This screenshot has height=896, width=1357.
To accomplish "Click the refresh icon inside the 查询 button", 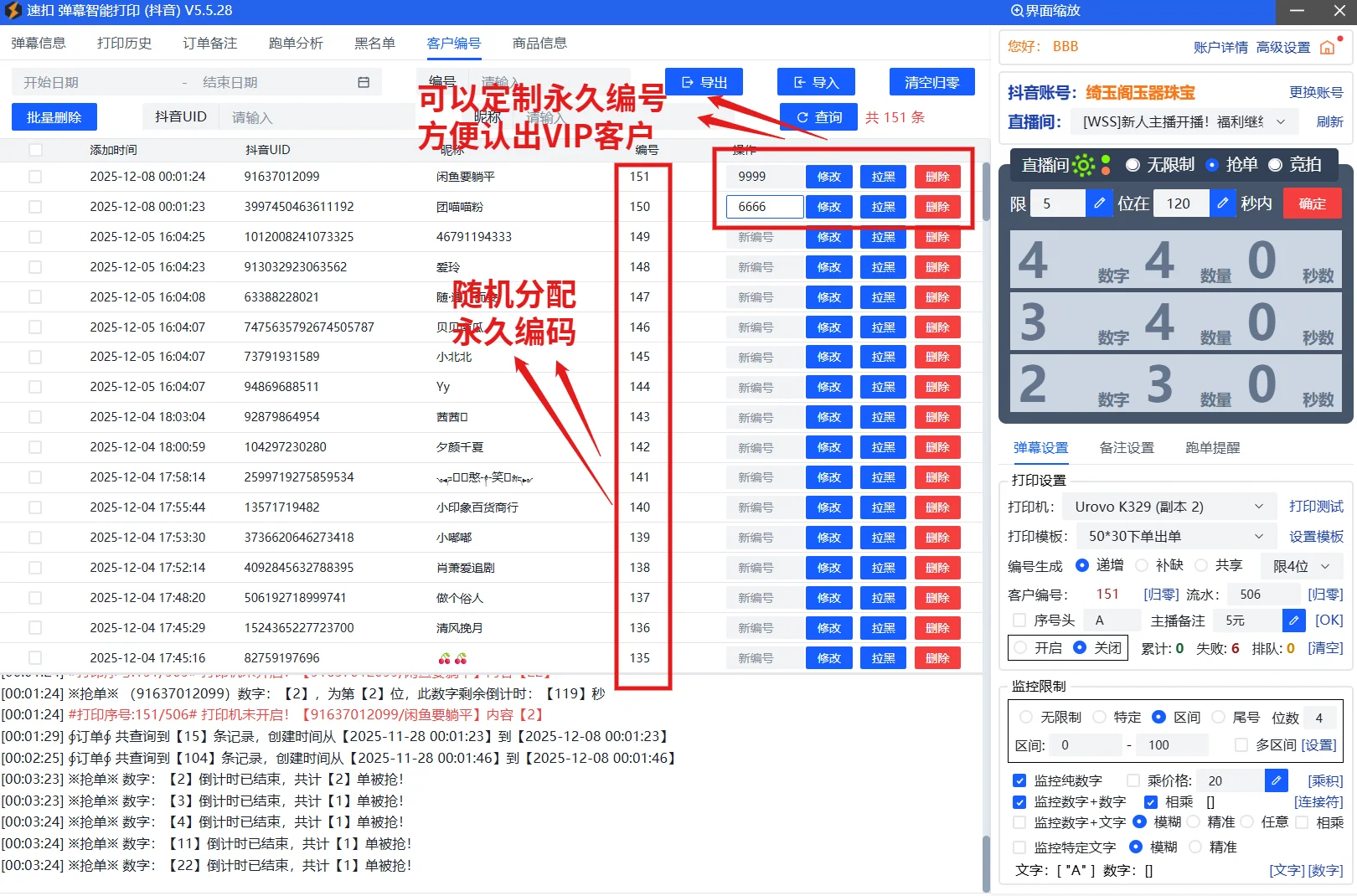I will click(802, 117).
